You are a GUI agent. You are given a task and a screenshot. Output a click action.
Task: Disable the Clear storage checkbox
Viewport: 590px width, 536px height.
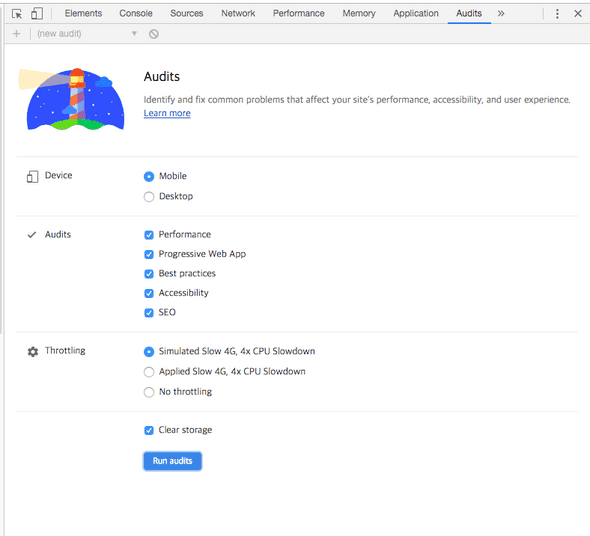149,430
